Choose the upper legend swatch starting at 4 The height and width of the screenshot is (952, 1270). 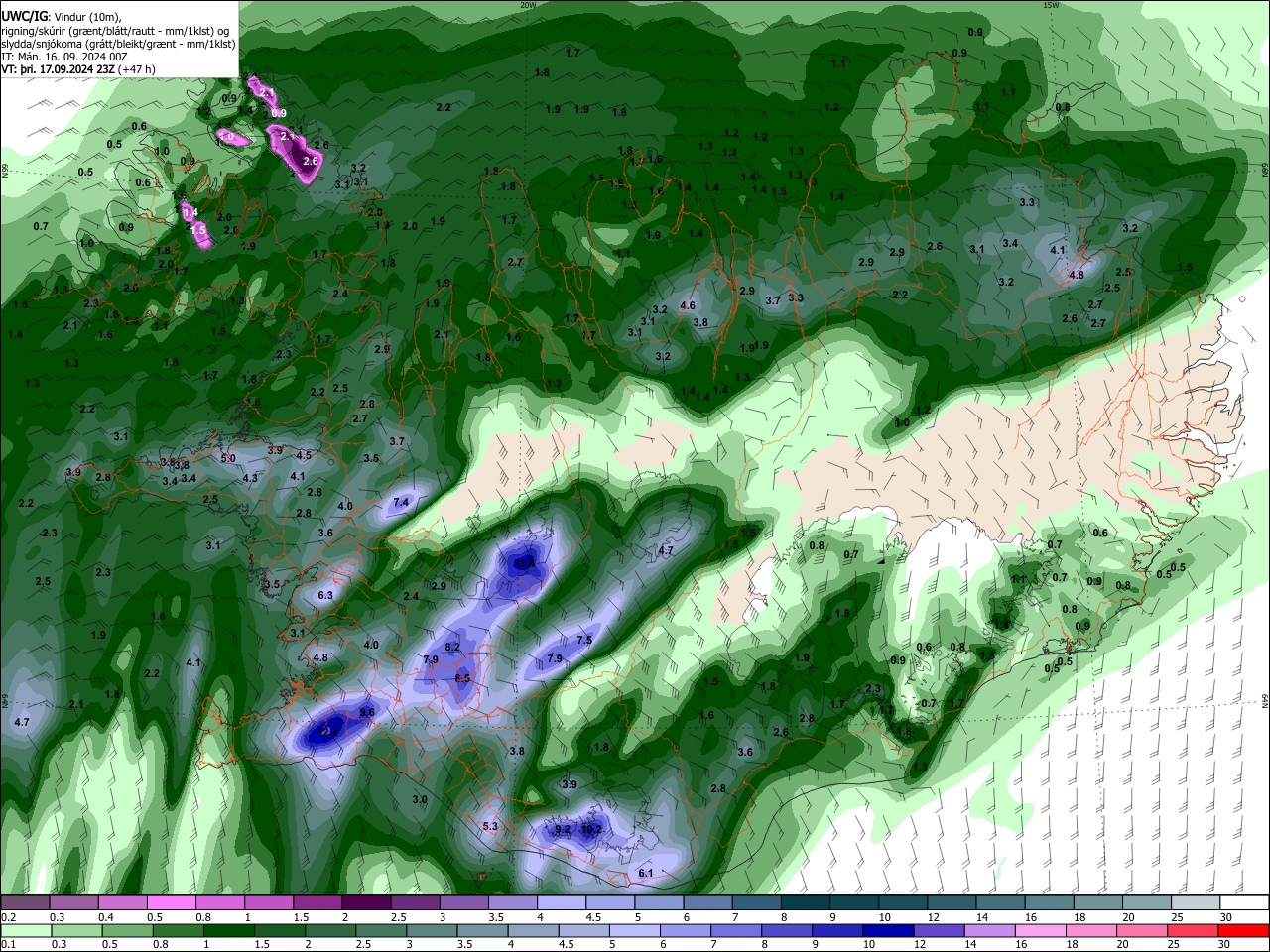[x=562, y=903]
